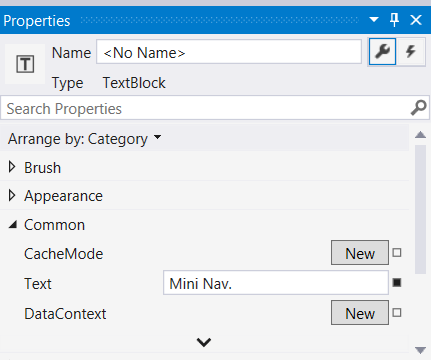Click scrollbar up arrow
The height and width of the screenshot is (360, 431).
coord(421,135)
